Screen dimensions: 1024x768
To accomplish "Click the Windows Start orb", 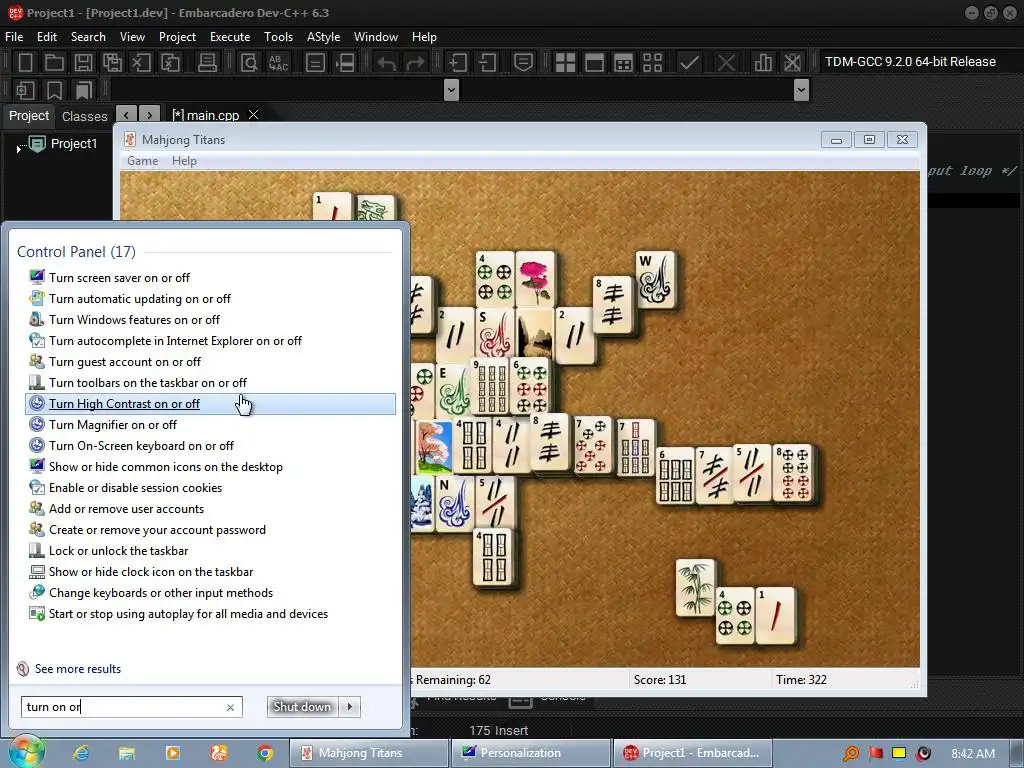I will [27, 752].
